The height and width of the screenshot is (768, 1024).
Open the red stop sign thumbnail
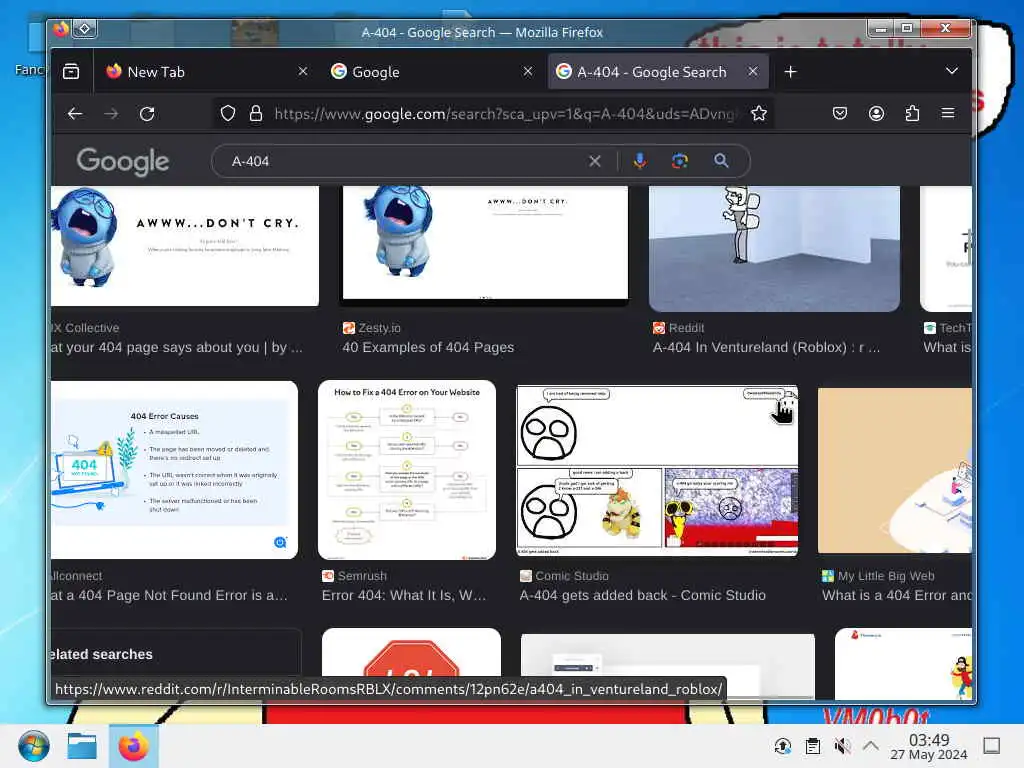(x=411, y=652)
